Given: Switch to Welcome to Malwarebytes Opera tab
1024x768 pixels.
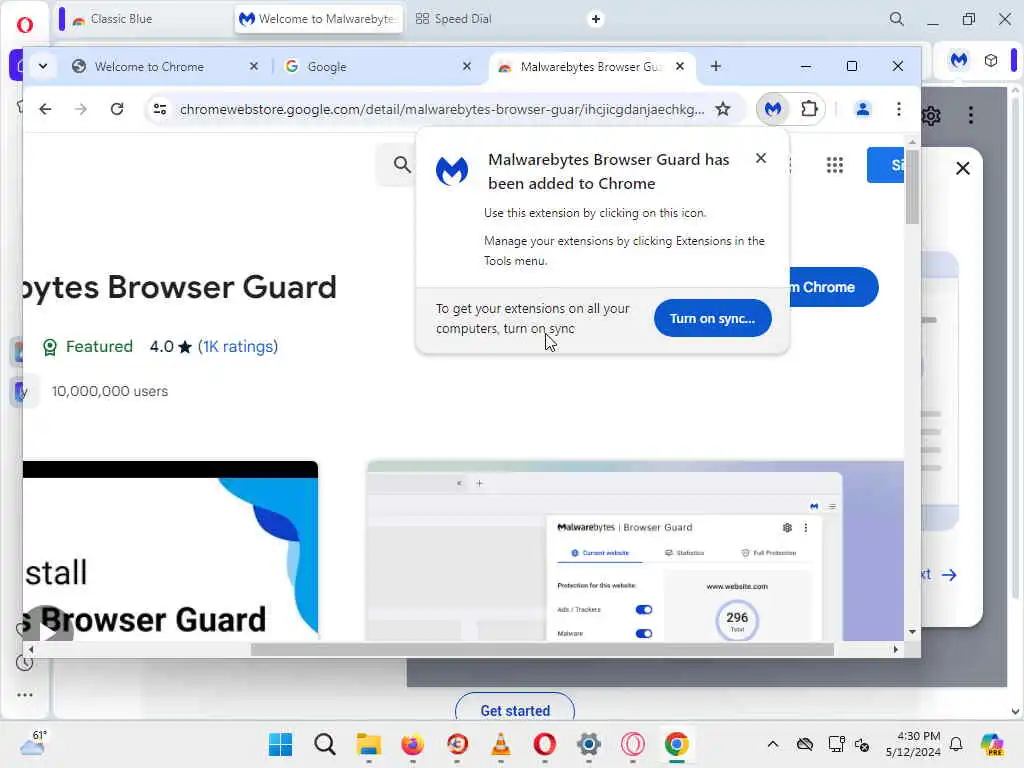Looking at the screenshot, I should (319, 19).
